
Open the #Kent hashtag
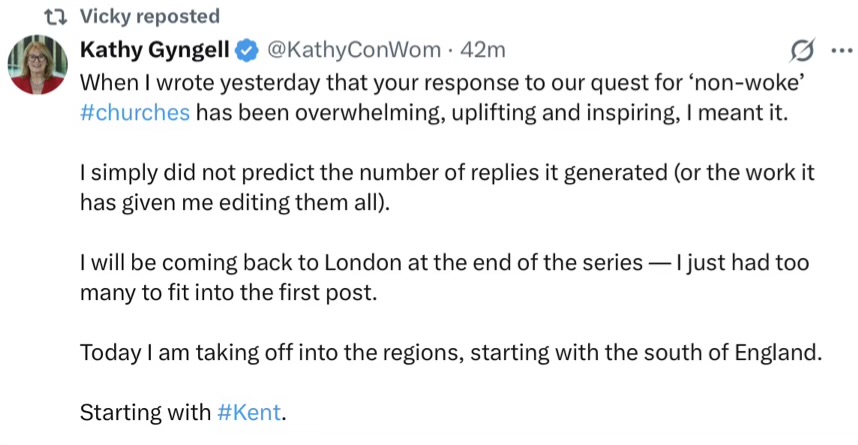[249, 411]
